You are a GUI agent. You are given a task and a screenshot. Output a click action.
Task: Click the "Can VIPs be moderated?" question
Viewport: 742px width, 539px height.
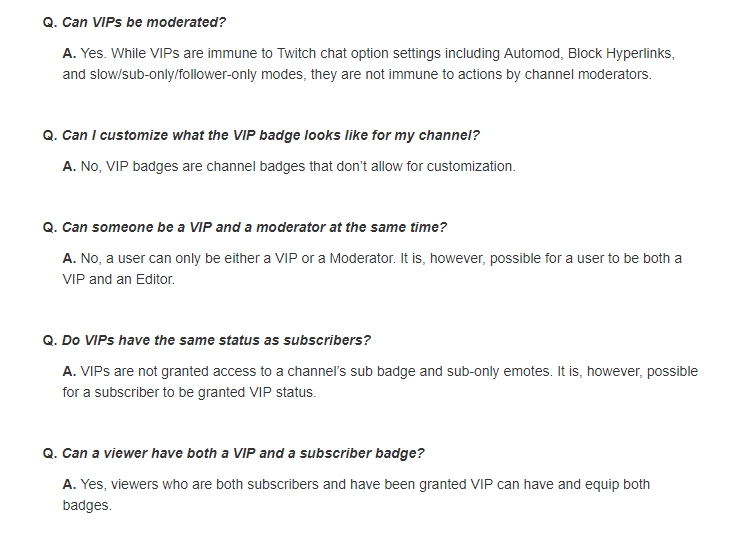coord(144,22)
